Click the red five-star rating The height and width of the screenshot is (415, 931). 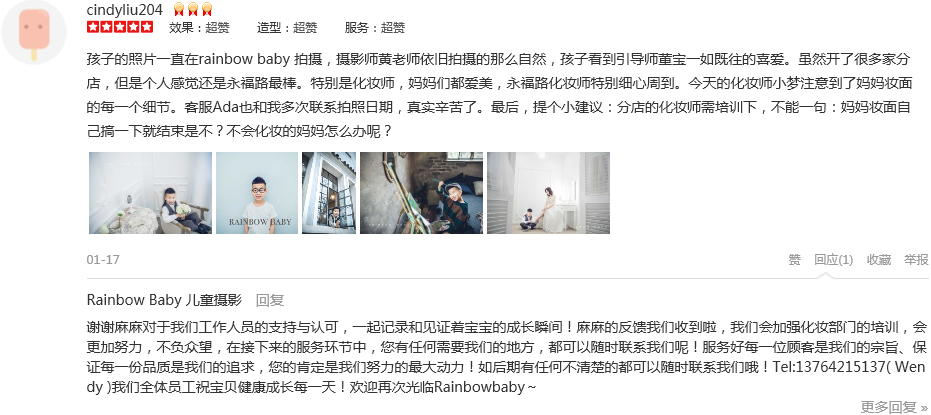pos(120,27)
